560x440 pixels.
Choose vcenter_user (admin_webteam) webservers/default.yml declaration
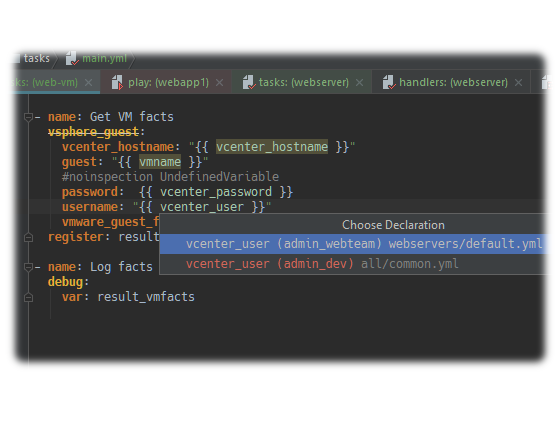coord(353,244)
